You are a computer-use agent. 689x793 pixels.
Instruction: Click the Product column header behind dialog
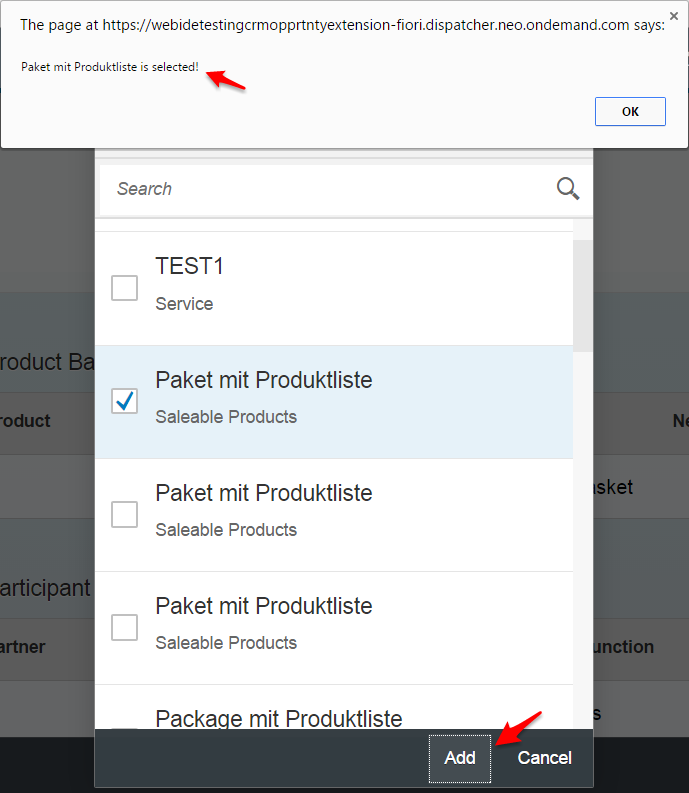[25, 421]
